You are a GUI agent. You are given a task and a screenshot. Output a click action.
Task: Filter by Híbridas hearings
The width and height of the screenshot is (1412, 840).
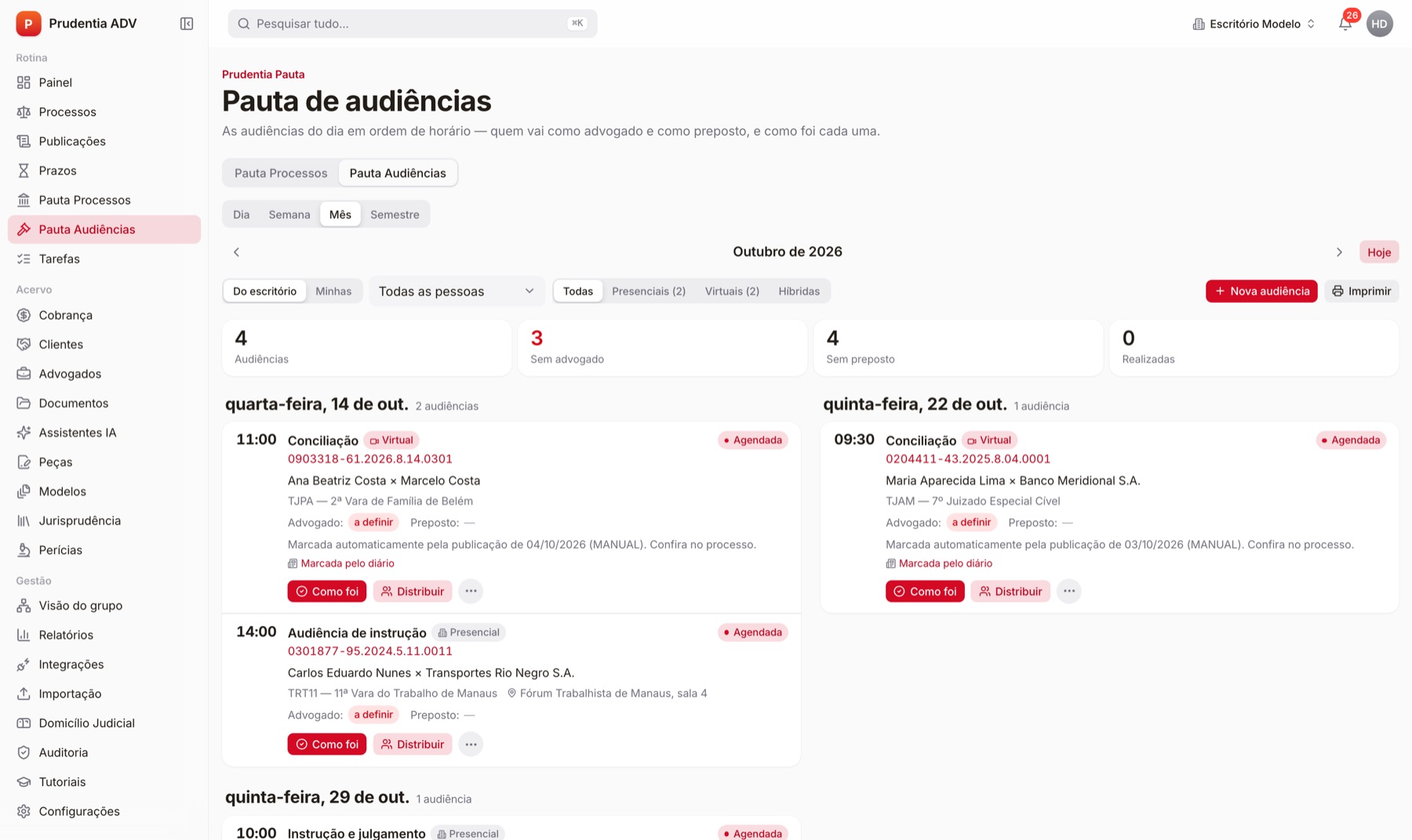pos(799,291)
